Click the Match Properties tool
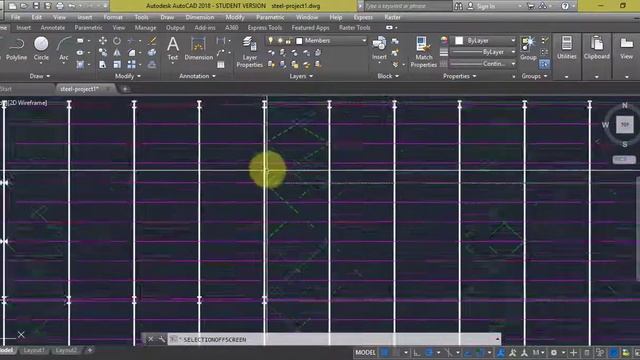The height and width of the screenshot is (360, 640). [x=423, y=52]
